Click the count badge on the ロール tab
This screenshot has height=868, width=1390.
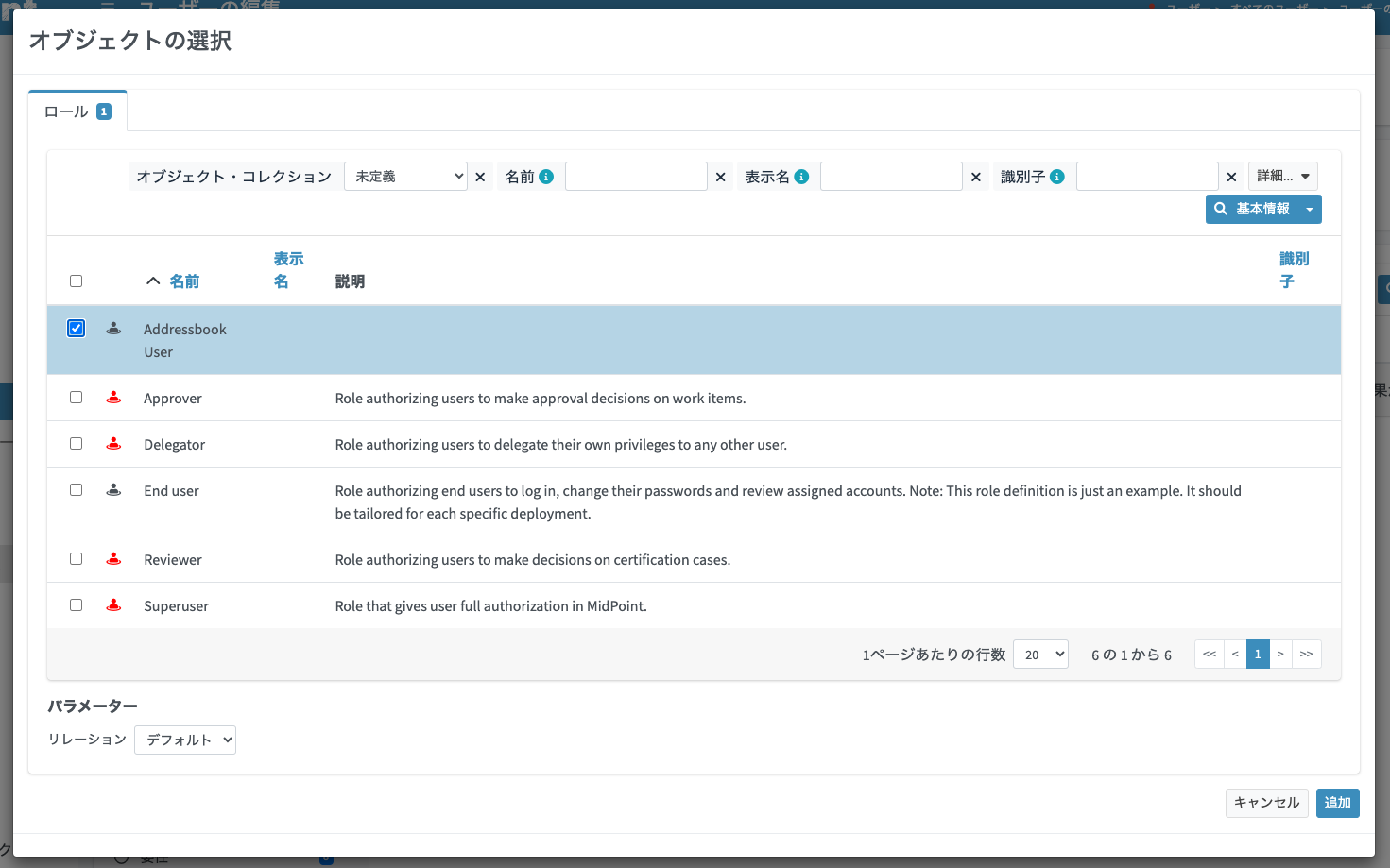click(x=104, y=111)
